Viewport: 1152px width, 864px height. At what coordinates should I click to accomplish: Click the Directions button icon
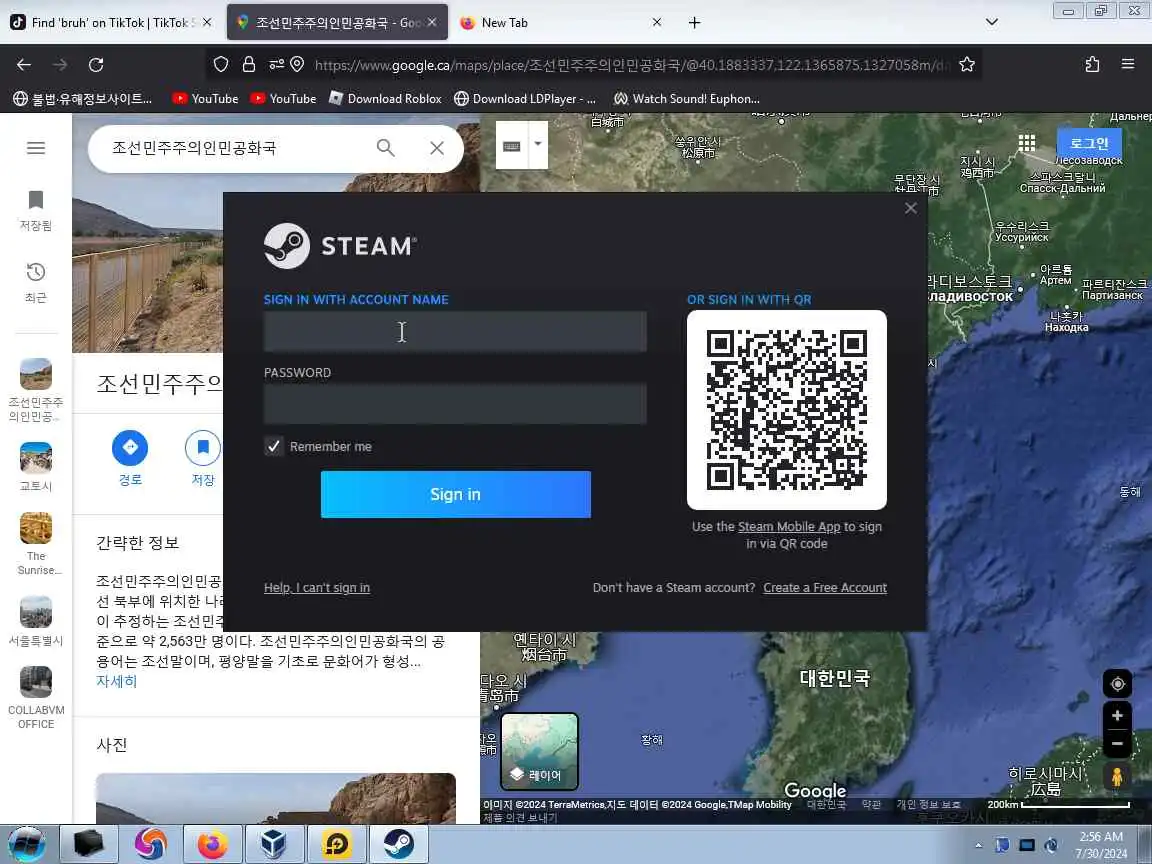point(130,447)
